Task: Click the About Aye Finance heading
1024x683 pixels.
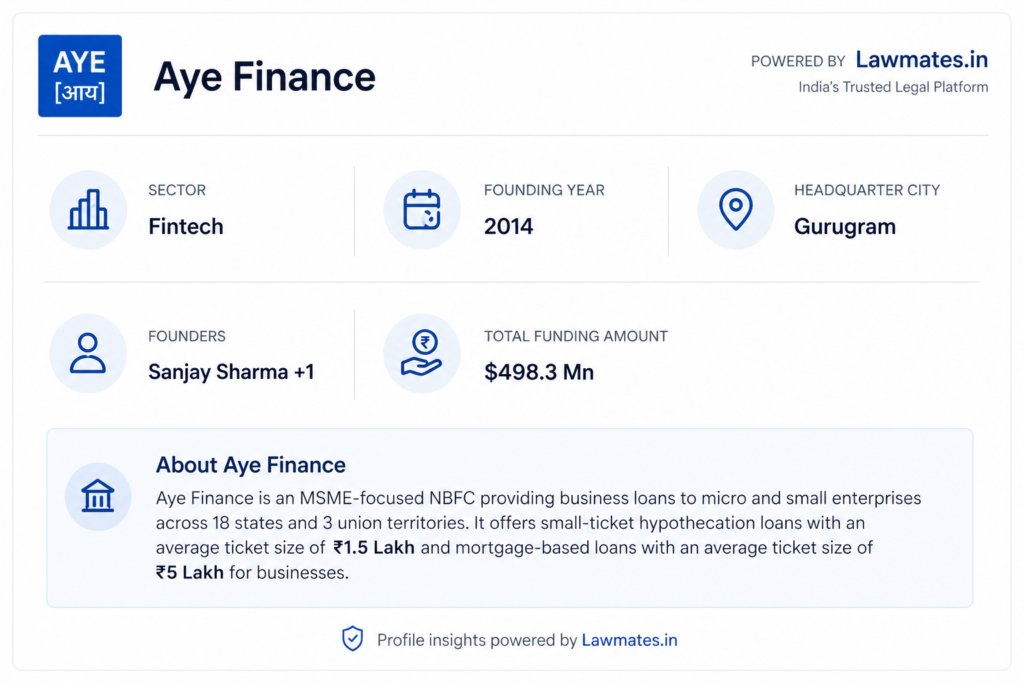Action: [x=251, y=465]
